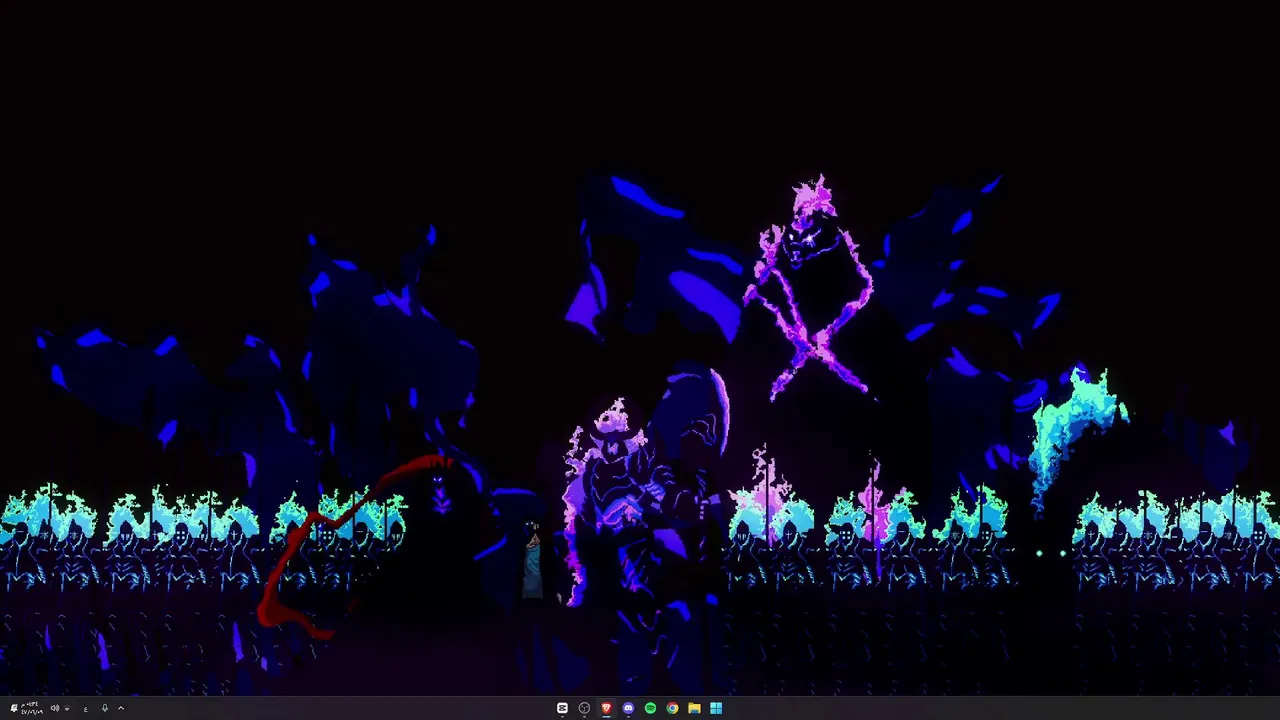Viewport: 1280px width, 720px height.
Task: Open the clock and date panel
Action: 32,708
